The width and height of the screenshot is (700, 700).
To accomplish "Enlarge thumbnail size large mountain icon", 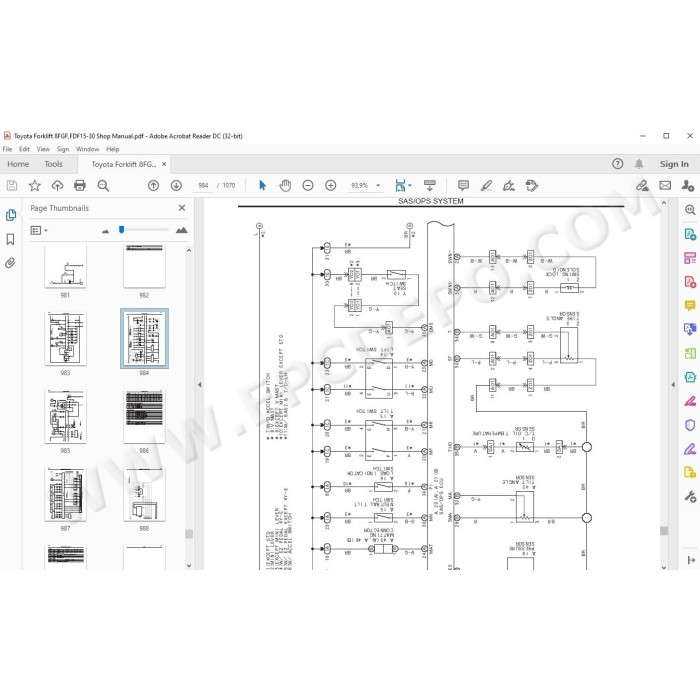I will coord(181,230).
